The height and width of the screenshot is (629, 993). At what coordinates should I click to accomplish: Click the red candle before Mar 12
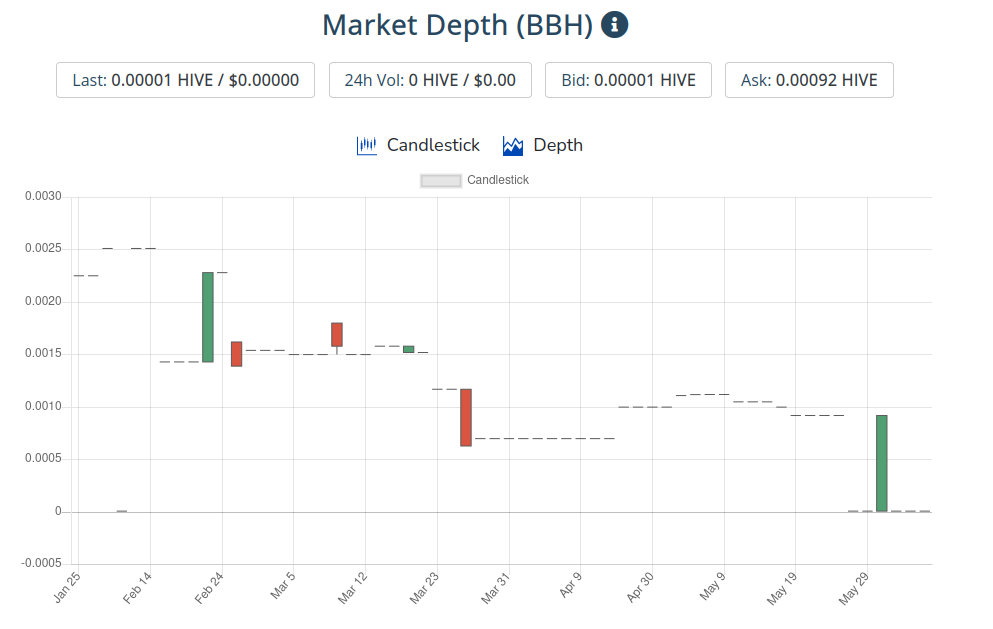pos(337,334)
